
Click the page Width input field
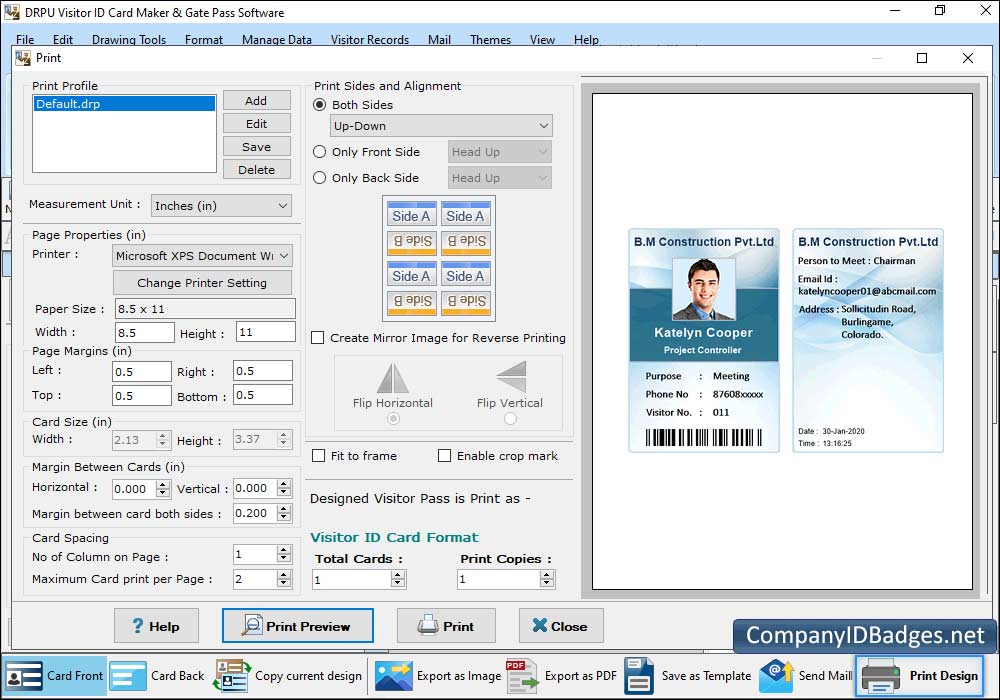(x=145, y=333)
